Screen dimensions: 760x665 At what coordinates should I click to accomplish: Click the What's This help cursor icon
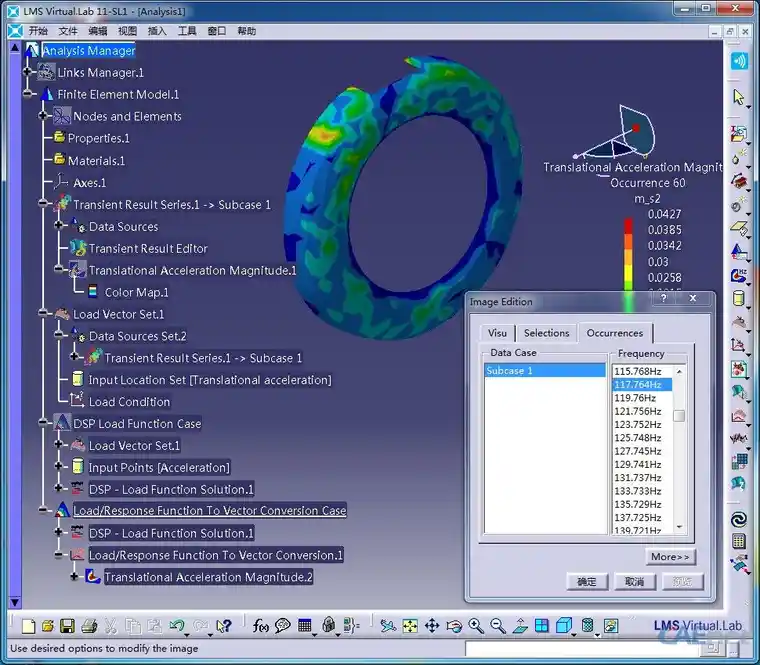223,626
